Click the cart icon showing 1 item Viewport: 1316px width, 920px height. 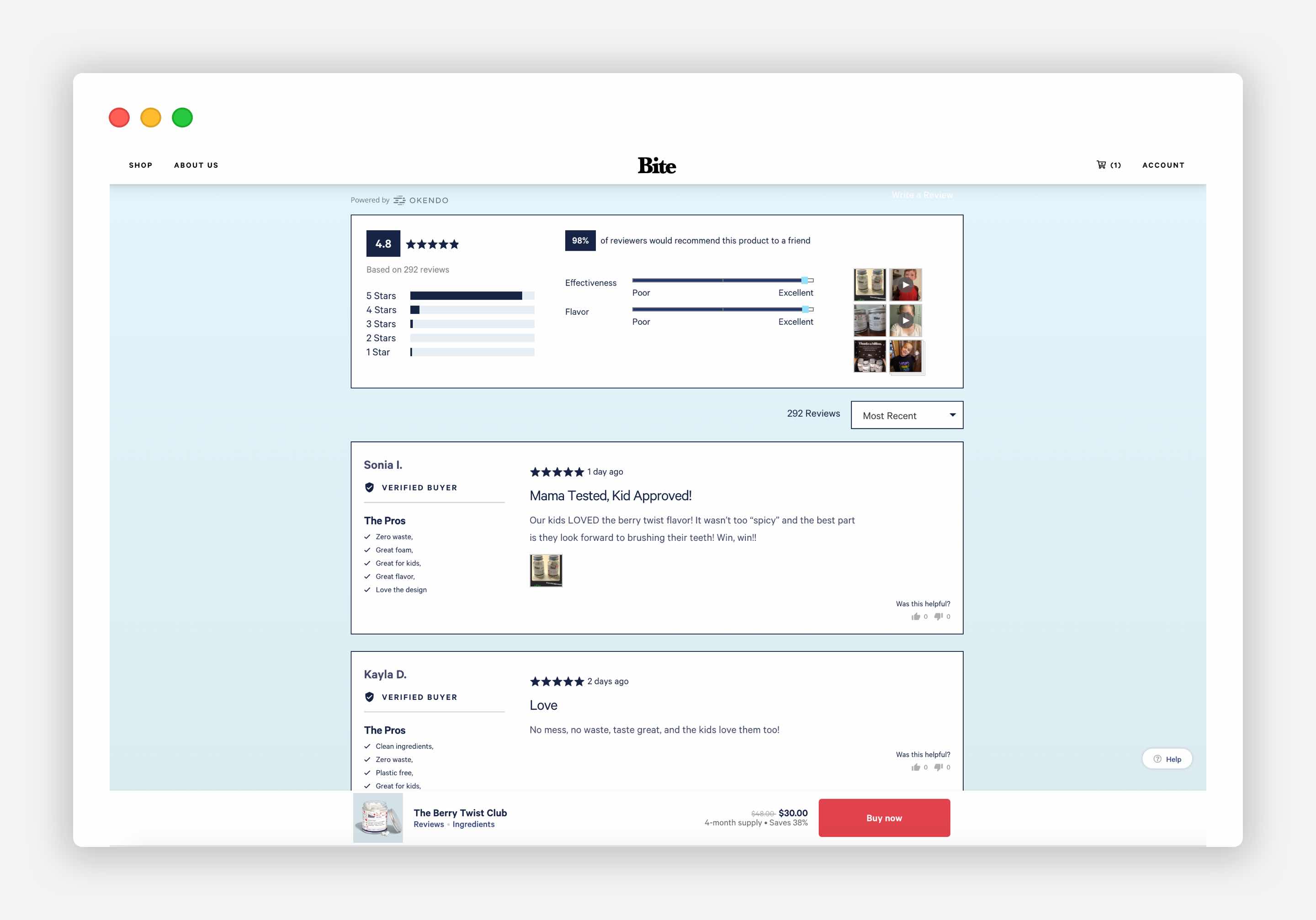pyautogui.click(x=1103, y=165)
